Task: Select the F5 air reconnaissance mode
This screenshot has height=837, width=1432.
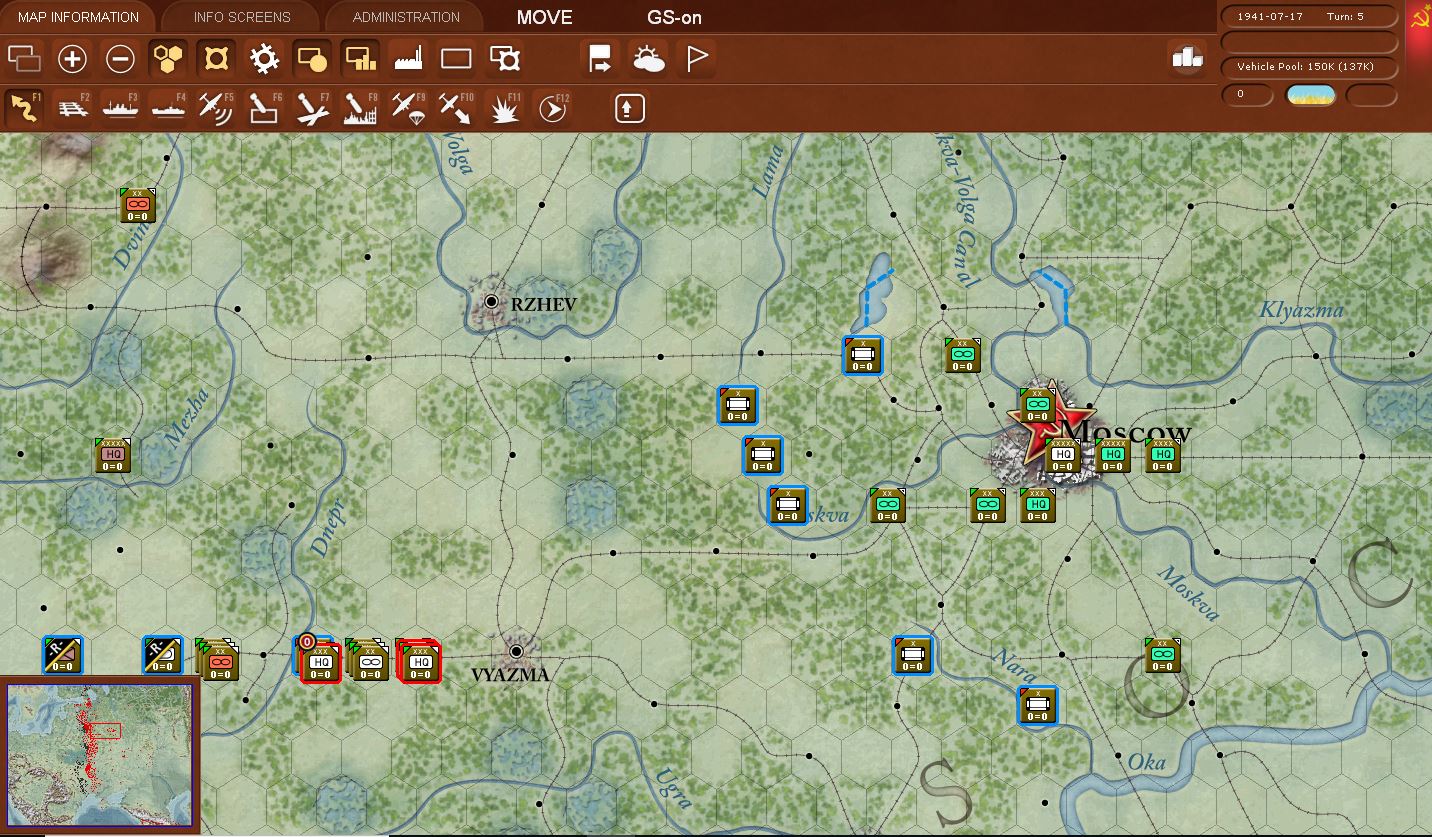Action: coord(215,107)
